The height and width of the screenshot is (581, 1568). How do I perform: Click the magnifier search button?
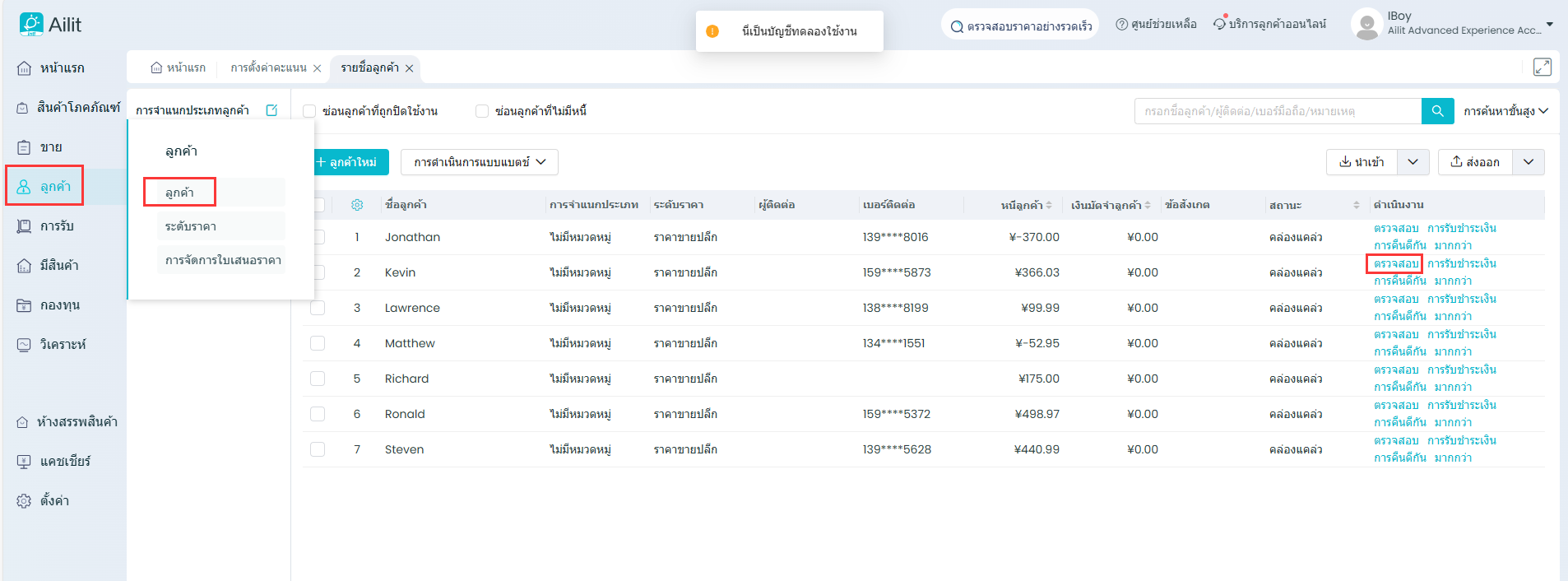1437,111
